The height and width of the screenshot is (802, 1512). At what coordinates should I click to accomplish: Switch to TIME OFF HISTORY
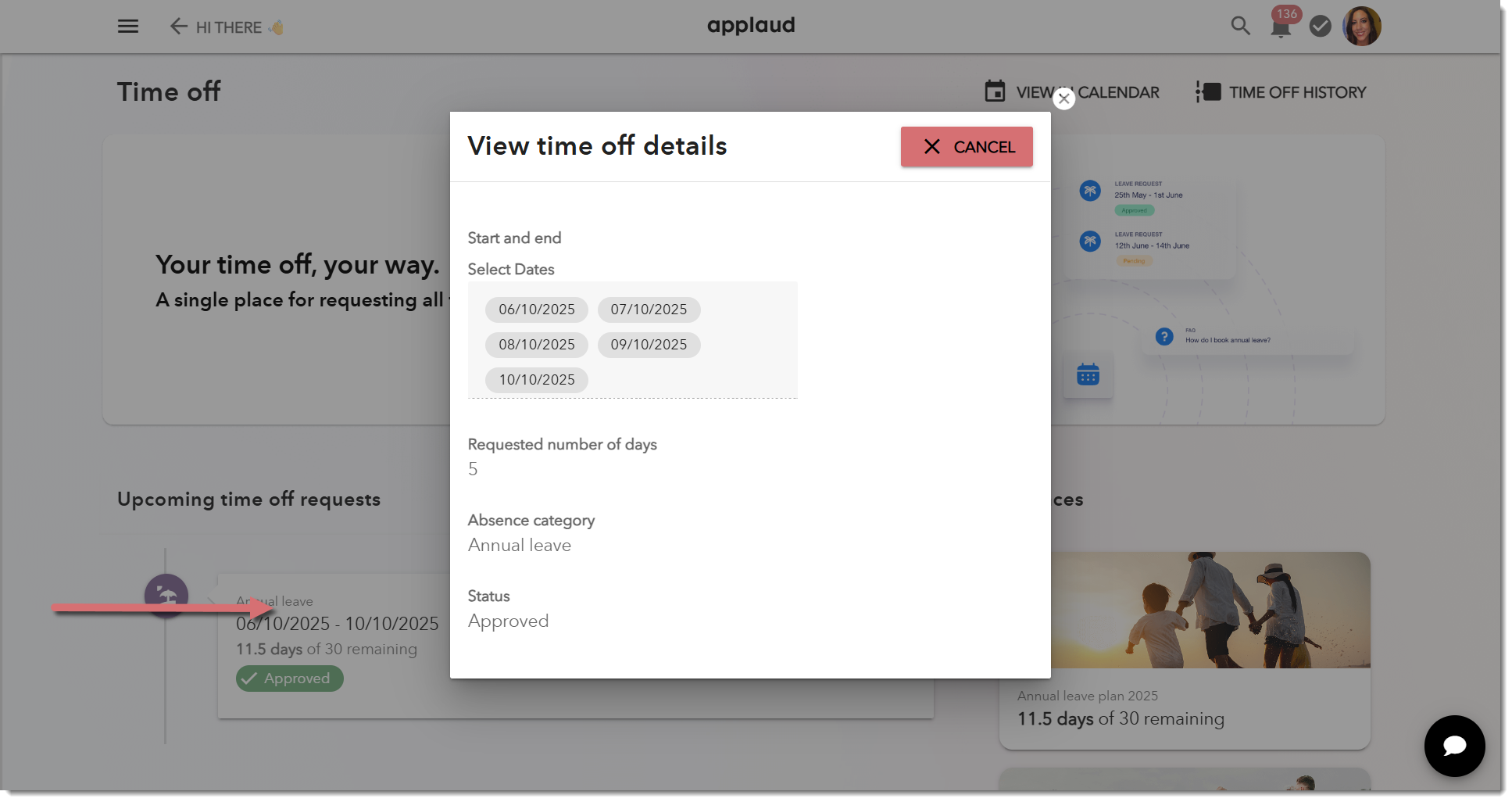coord(1296,91)
